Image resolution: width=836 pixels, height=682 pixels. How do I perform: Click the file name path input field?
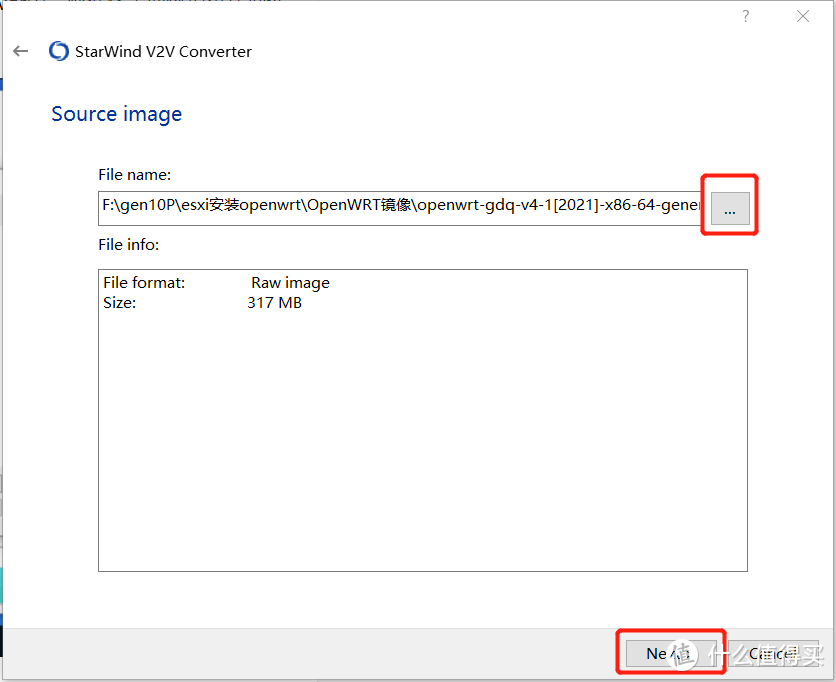click(400, 207)
